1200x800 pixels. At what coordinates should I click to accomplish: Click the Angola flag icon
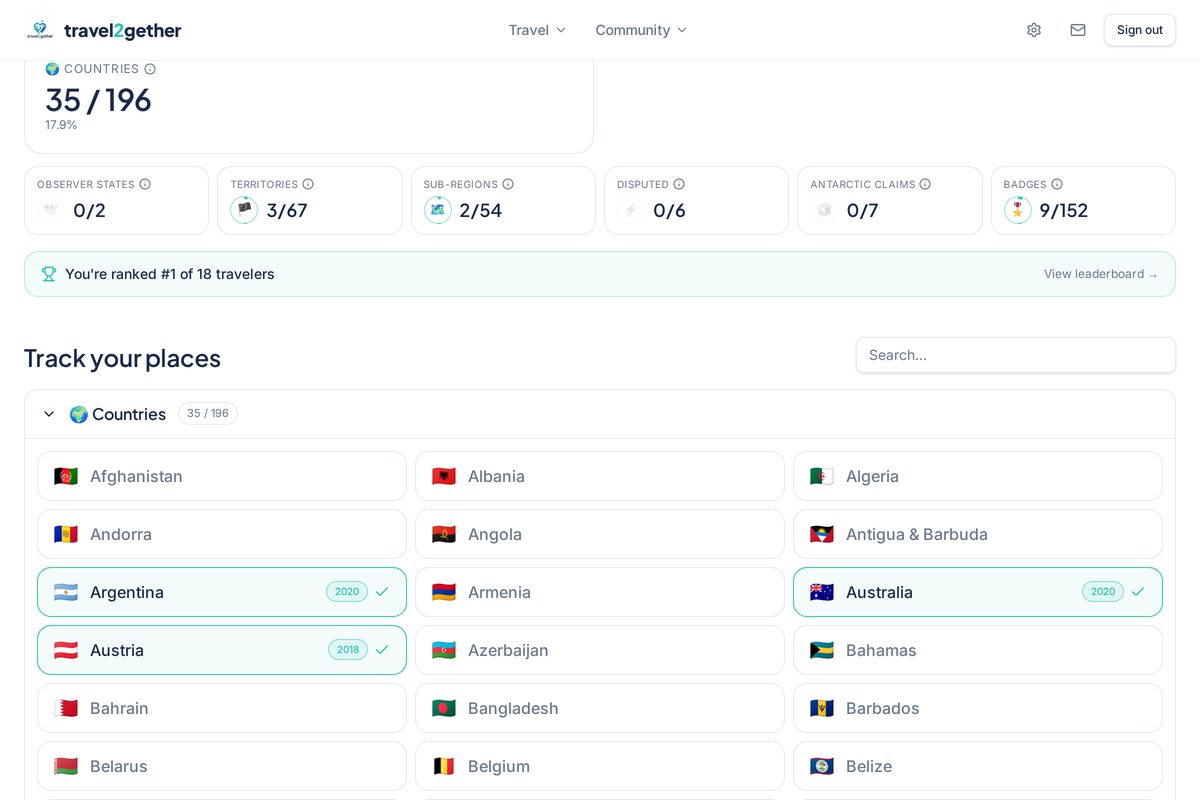[444, 534]
